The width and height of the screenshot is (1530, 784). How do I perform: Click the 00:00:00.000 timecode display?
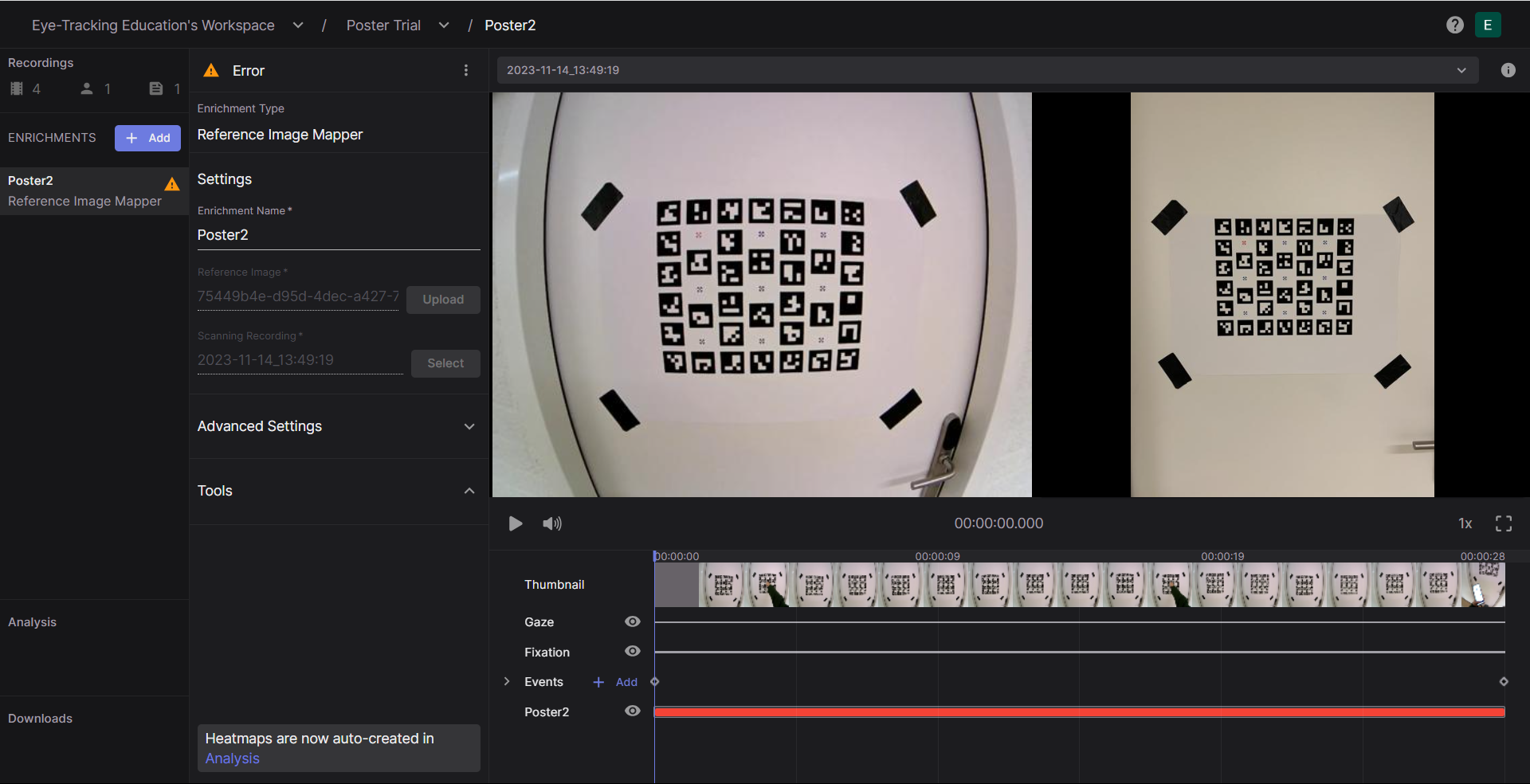click(x=998, y=523)
